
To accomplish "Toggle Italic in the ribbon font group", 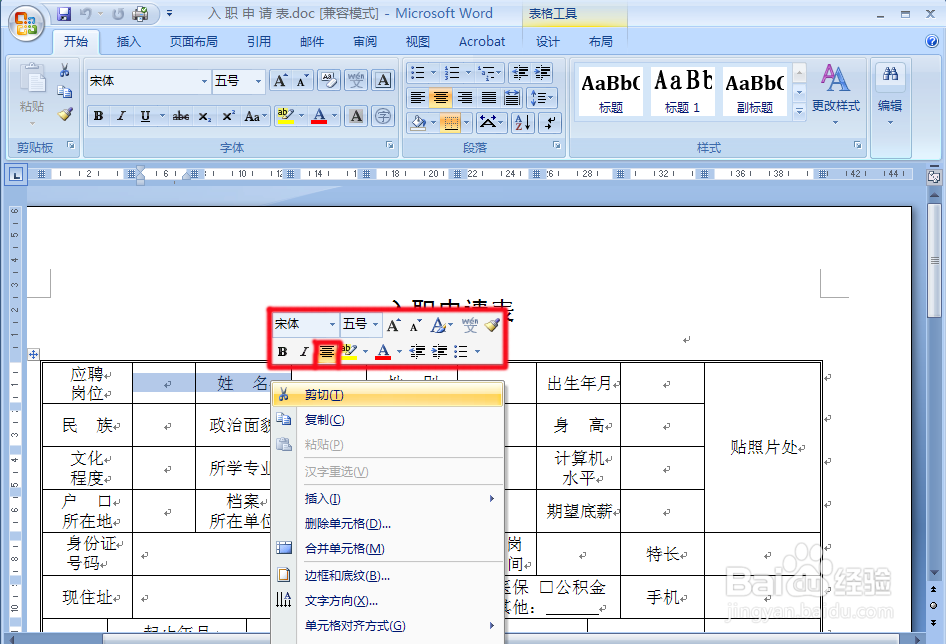I will [121, 116].
